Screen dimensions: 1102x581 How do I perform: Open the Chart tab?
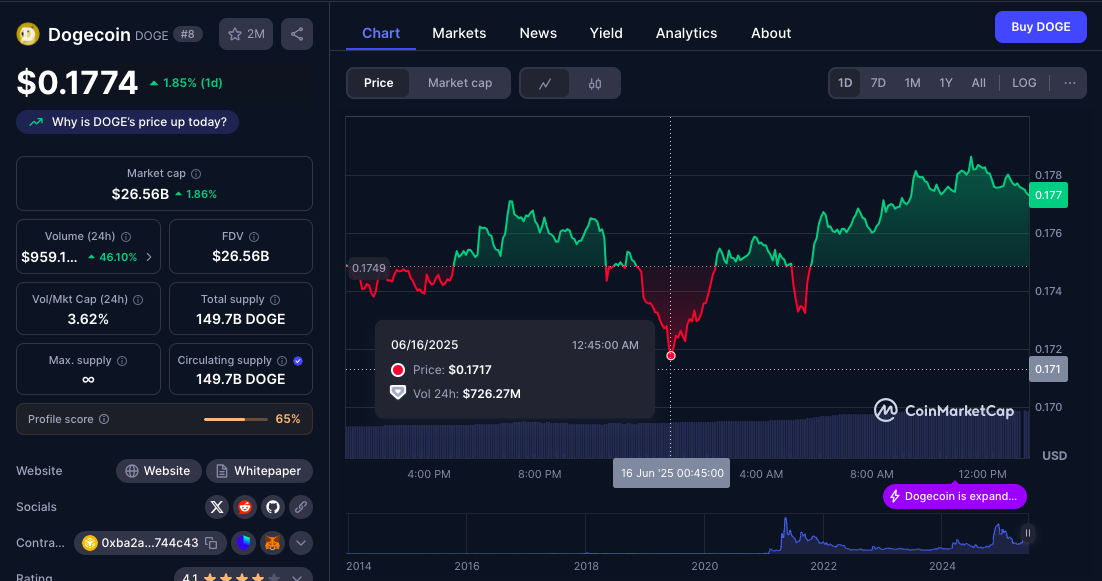point(381,33)
